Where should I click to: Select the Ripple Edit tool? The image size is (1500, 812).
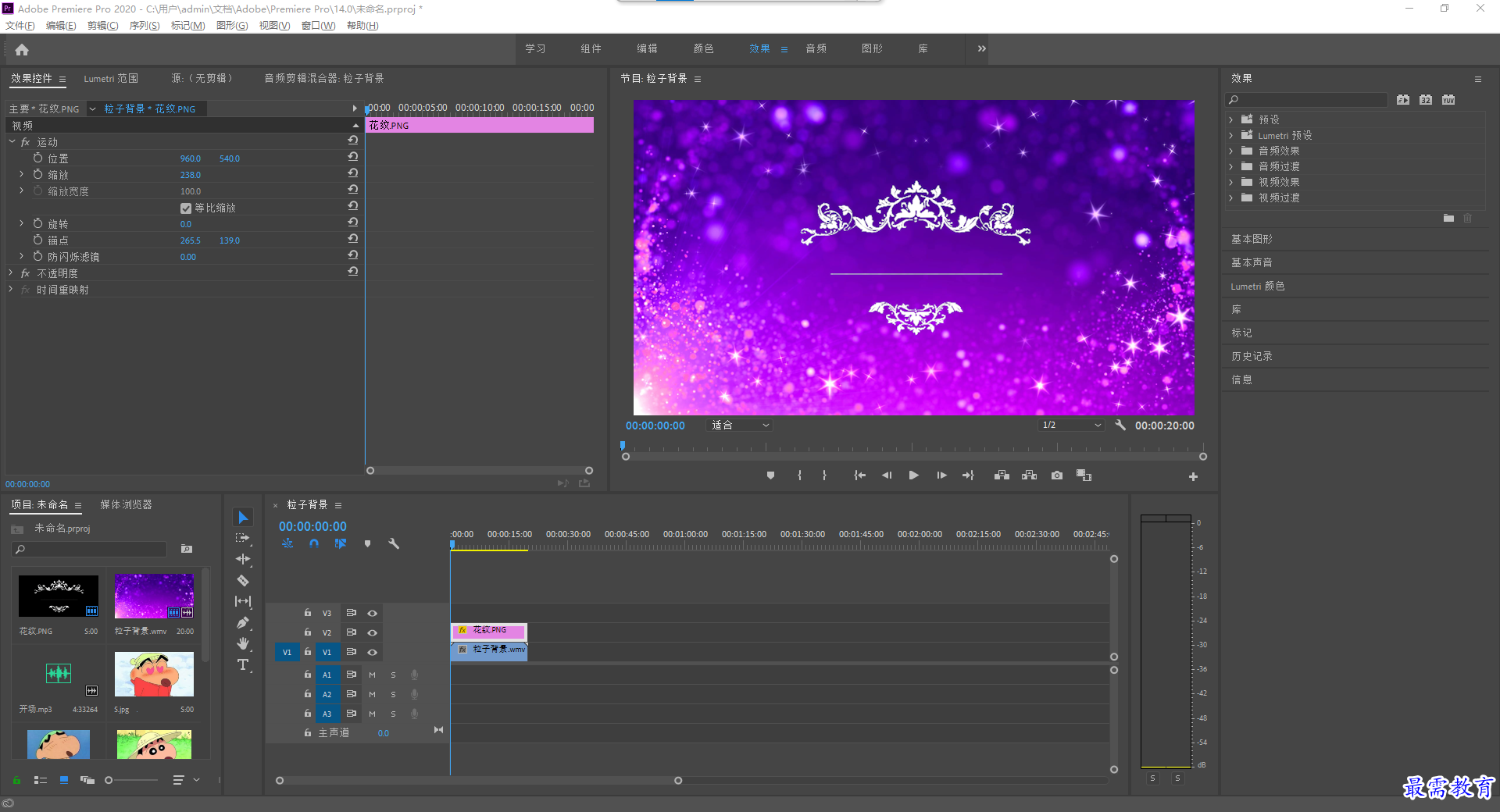click(243, 559)
